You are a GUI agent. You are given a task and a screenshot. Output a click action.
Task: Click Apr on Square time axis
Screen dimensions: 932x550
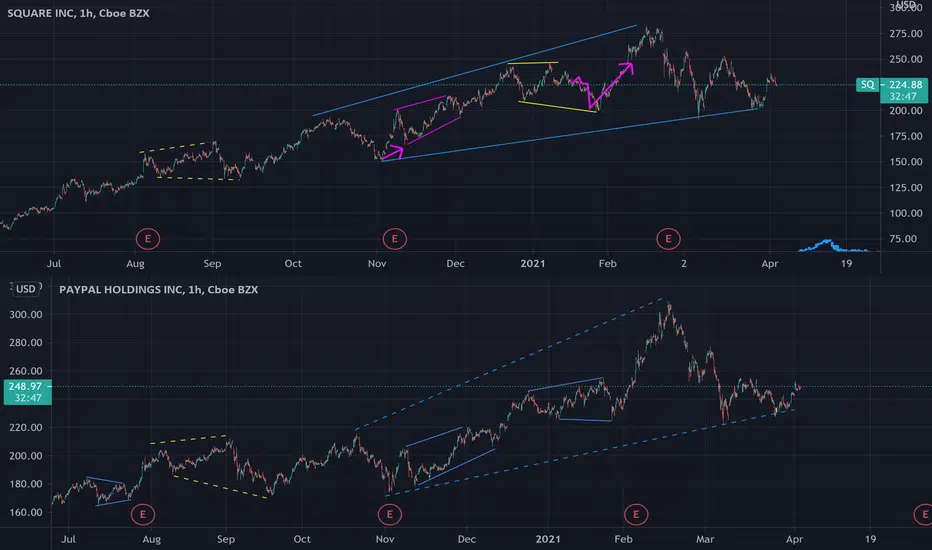pos(770,263)
